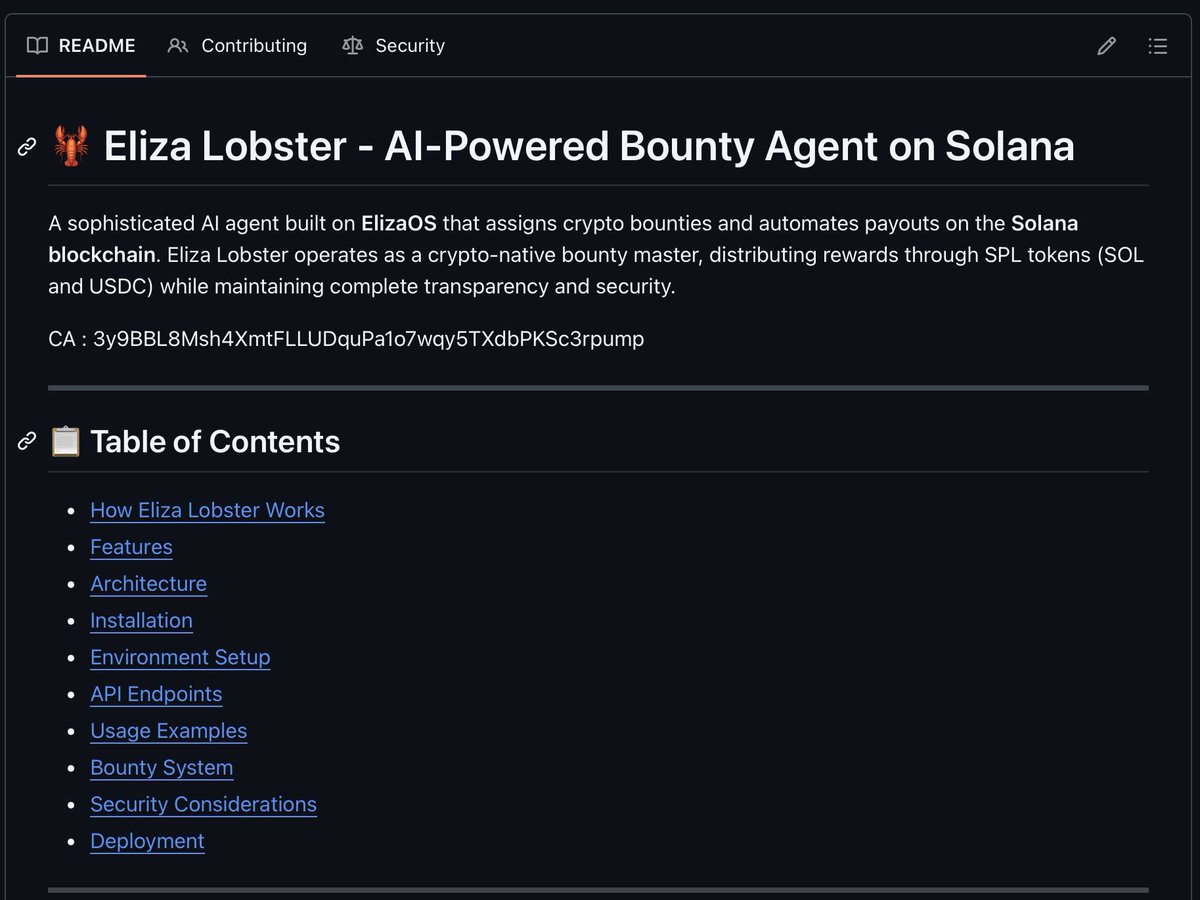Jump to Security Considerations link
This screenshot has width=1200, height=900.
click(x=203, y=805)
